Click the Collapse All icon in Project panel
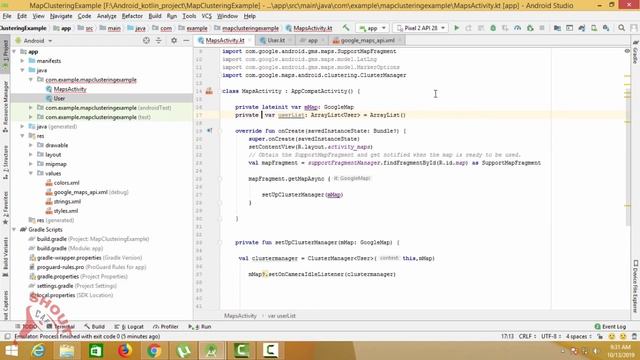 (x=158, y=40)
